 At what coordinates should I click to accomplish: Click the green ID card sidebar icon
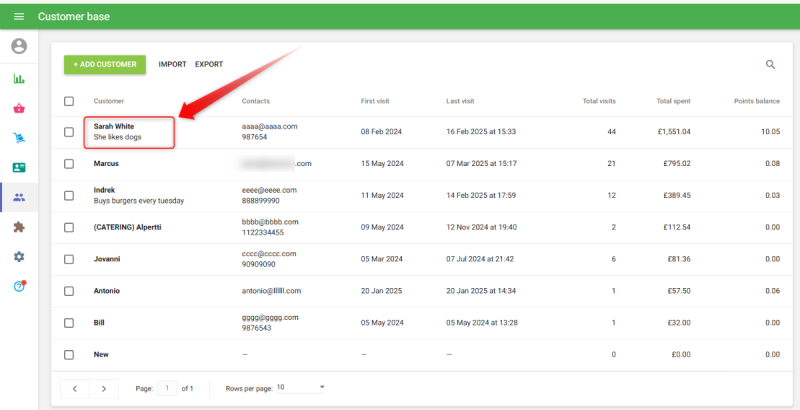19,168
